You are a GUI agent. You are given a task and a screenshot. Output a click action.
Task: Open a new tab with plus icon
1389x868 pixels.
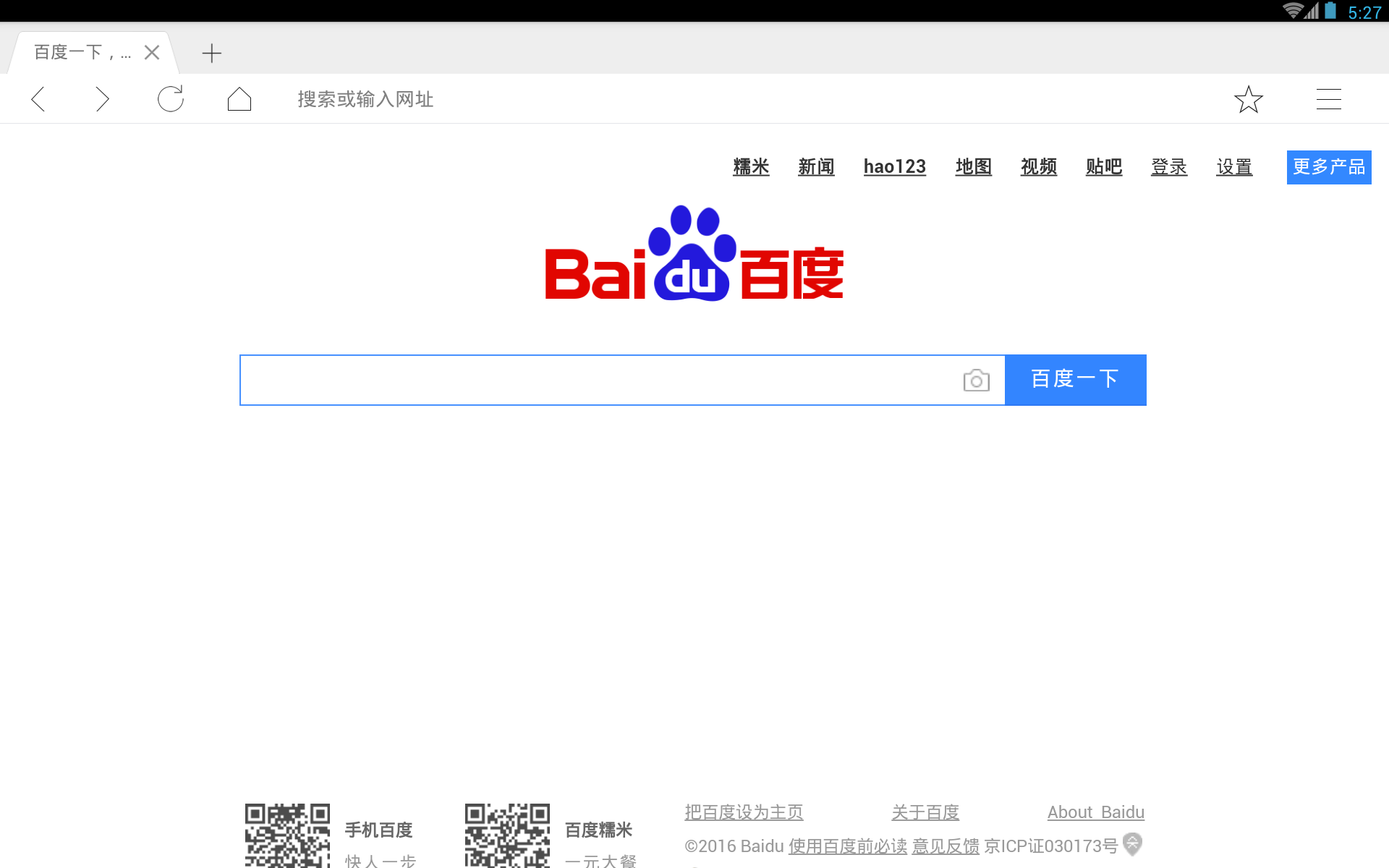coord(211,53)
